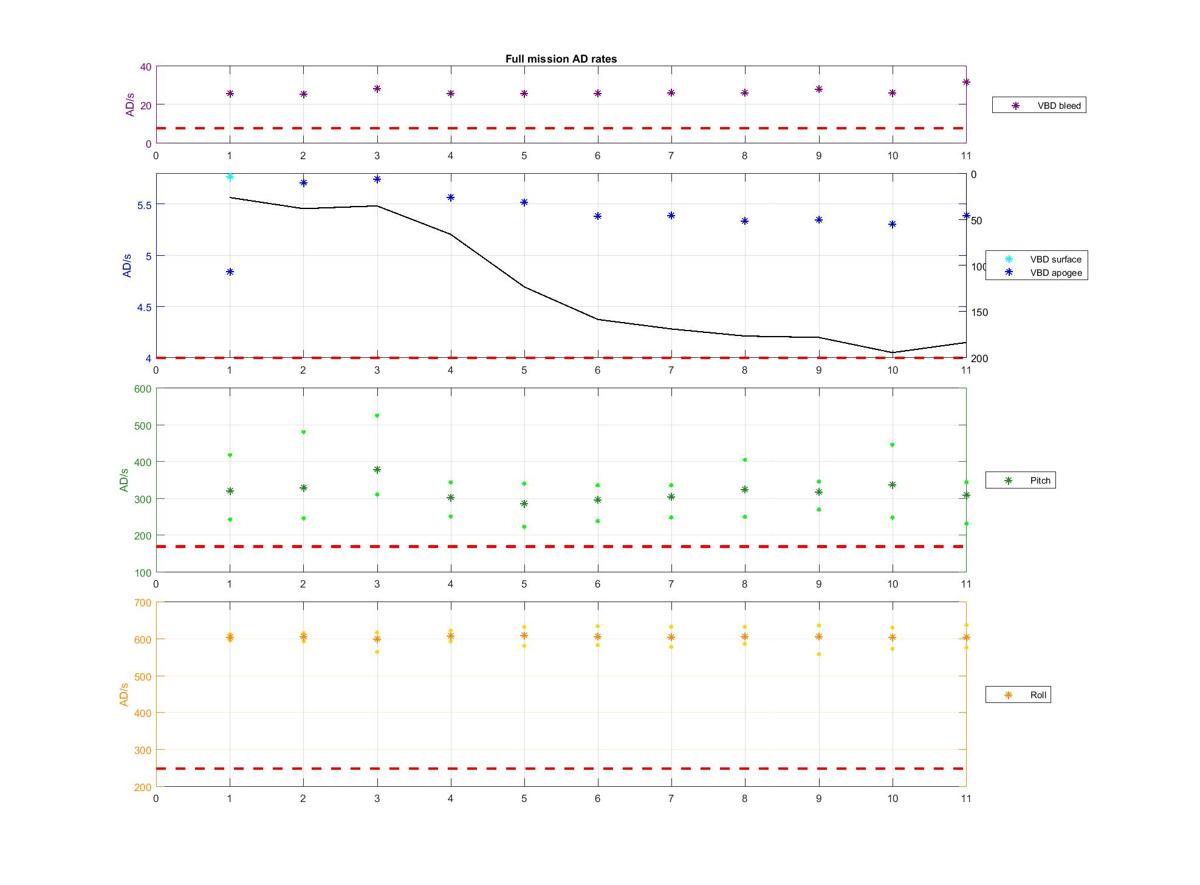This screenshot has height=885, width=1200.
Task: Click x-tick '0' under the VBD bleed plot
Action: pos(156,155)
